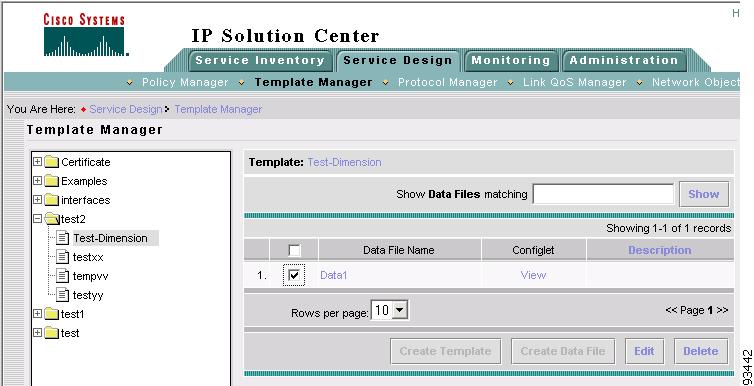Click the tempvv template document icon
This screenshot has height=386, width=754.
pyautogui.click(x=63, y=276)
